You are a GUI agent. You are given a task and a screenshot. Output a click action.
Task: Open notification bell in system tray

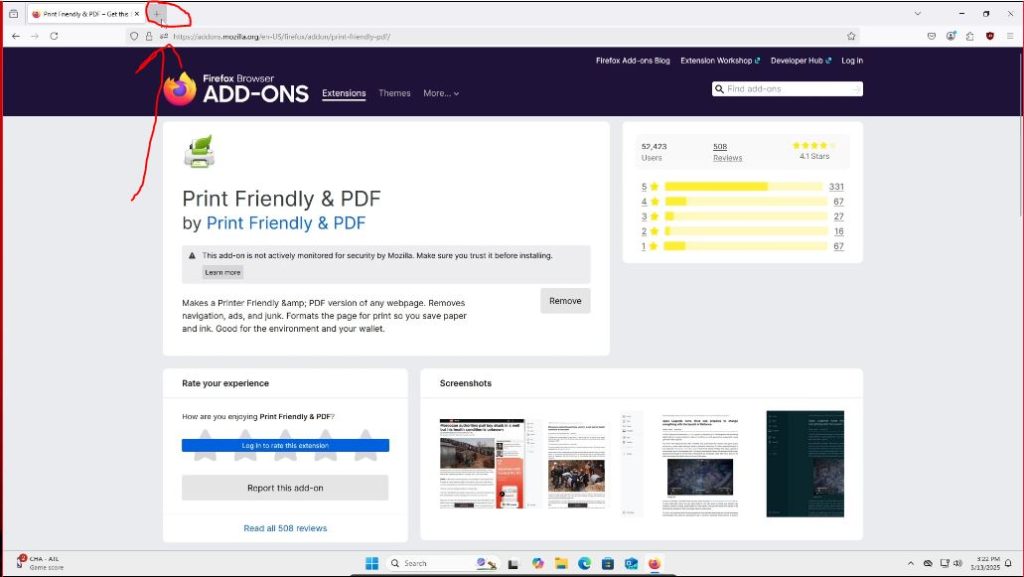pos(1008,563)
